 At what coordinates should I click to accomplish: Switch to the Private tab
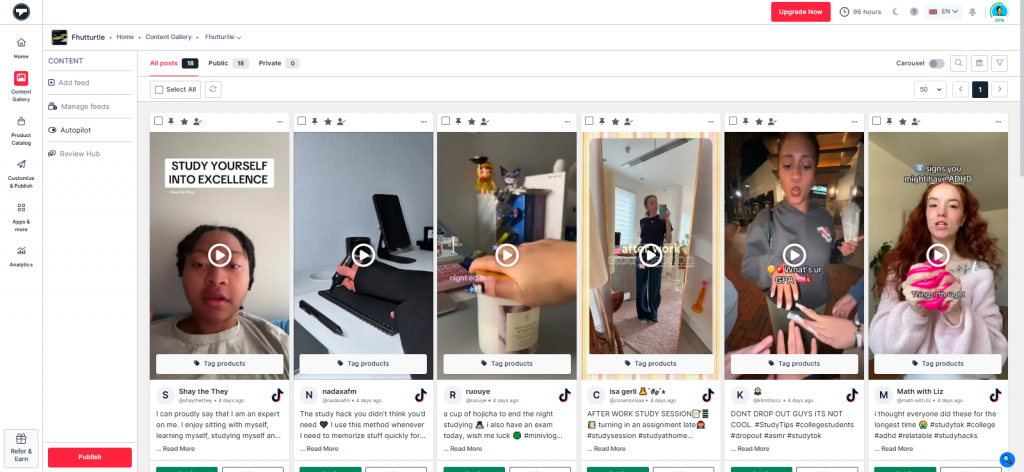(x=278, y=63)
